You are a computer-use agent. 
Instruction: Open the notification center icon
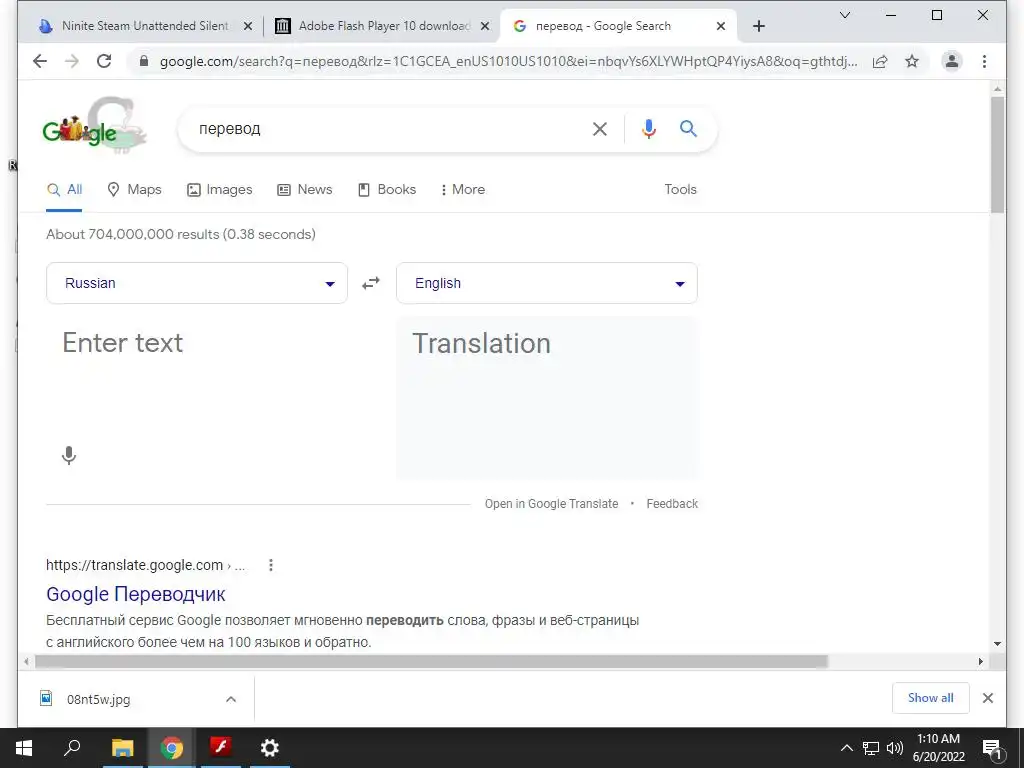(x=991, y=748)
